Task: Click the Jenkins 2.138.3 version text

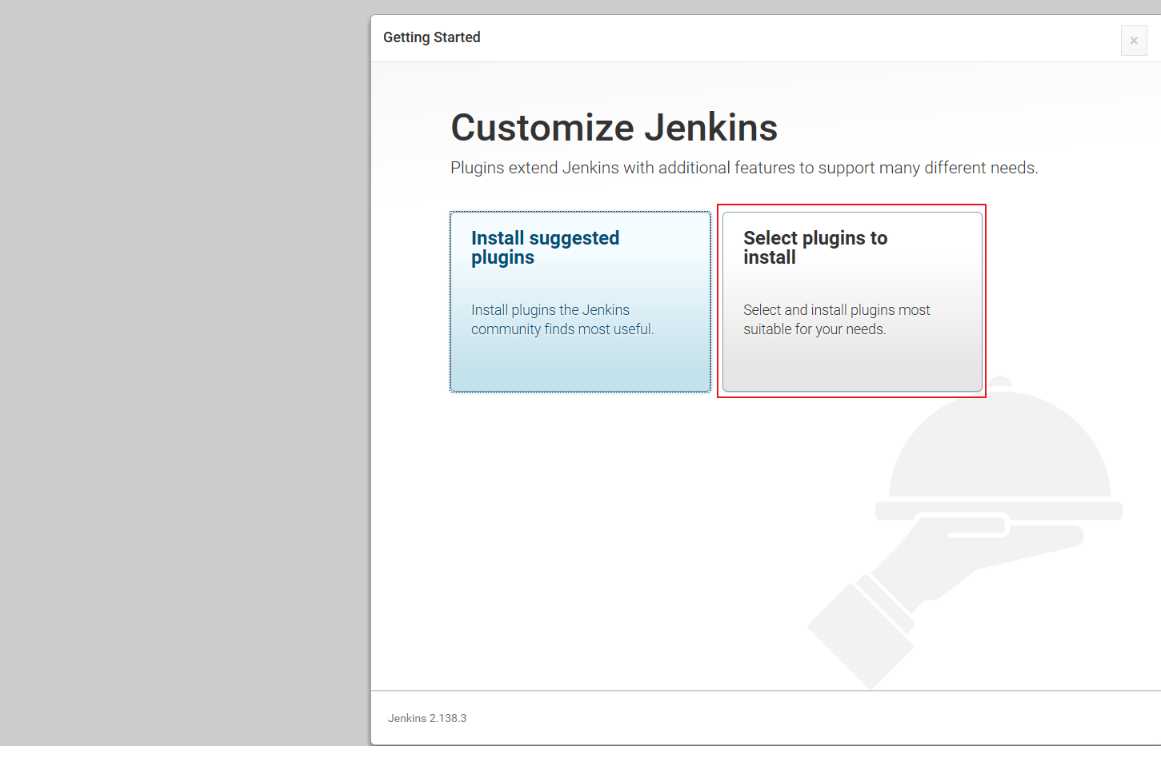Action: [427, 718]
